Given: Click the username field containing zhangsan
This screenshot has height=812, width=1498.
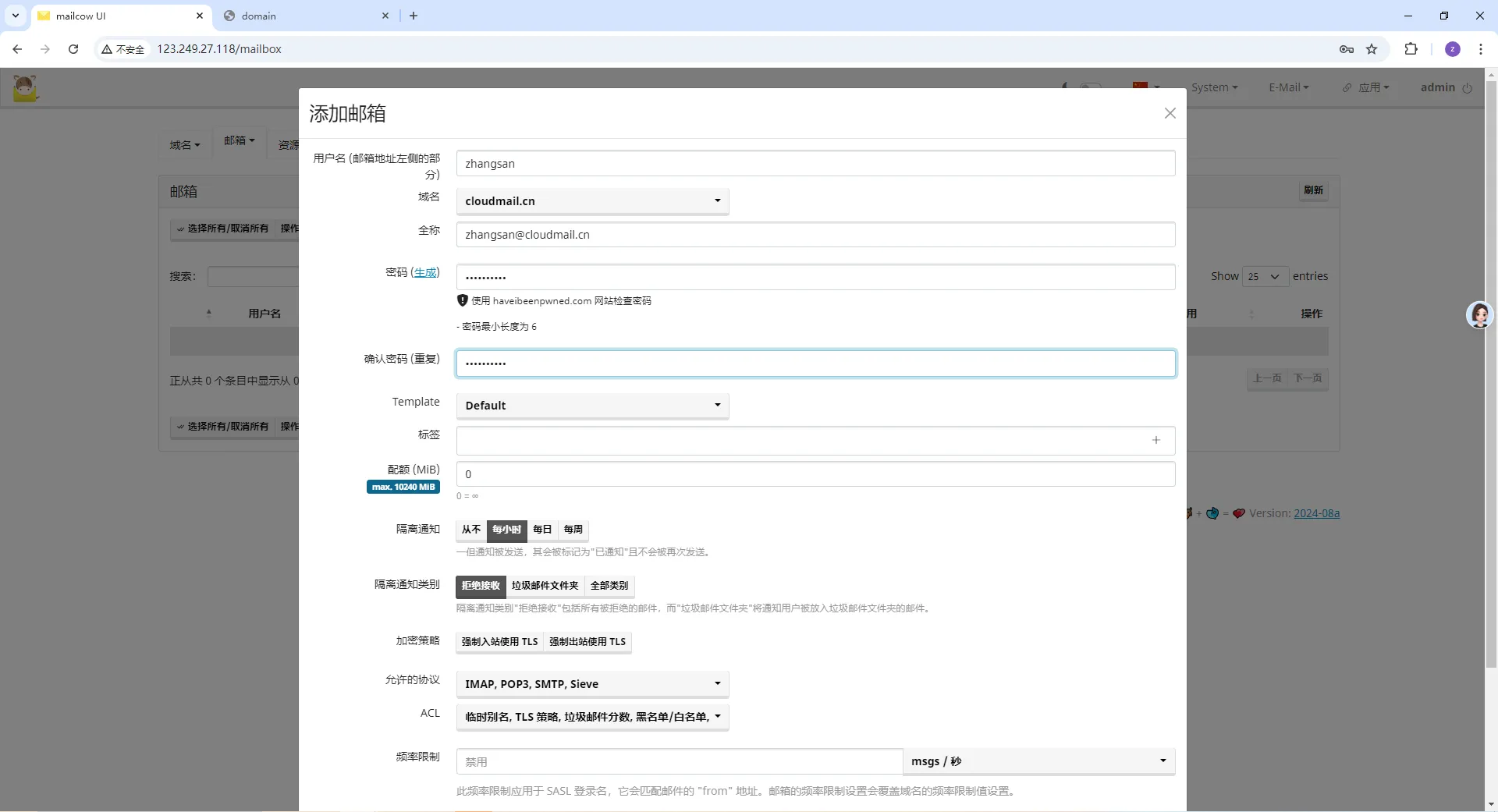Looking at the screenshot, I should click(x=816, y=164).
